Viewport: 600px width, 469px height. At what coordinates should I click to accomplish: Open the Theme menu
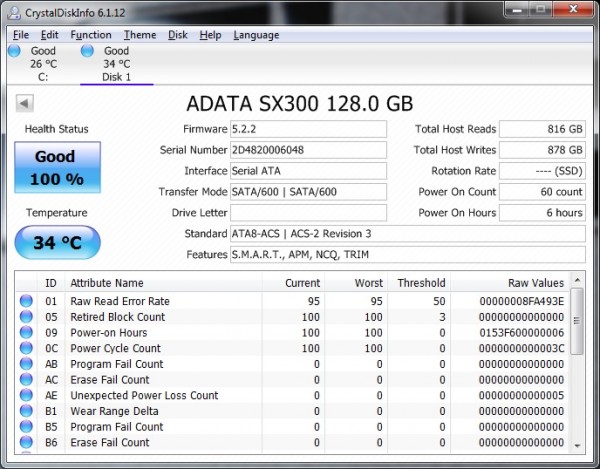140,35
